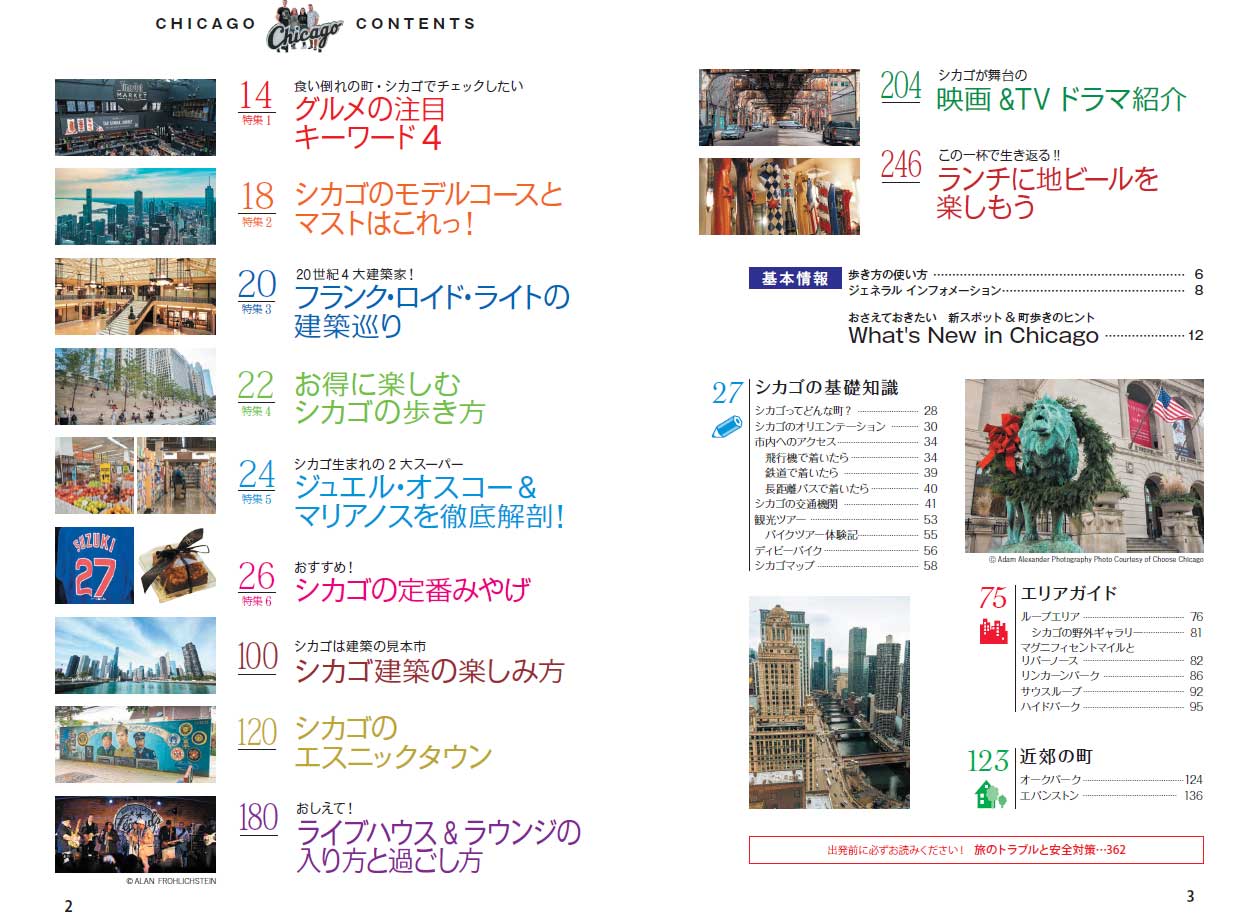
Task: Open What's New in Chicago entry
Action: pos(973,335)
